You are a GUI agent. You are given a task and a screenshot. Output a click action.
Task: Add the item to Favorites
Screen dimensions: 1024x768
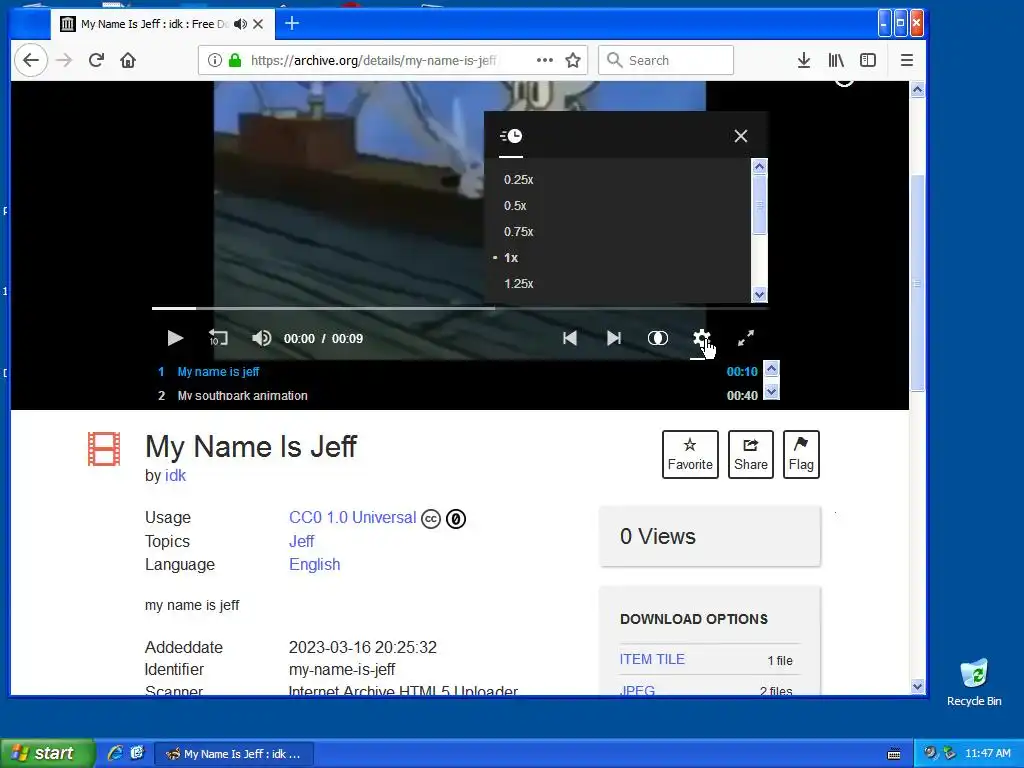tap(690, 455)
